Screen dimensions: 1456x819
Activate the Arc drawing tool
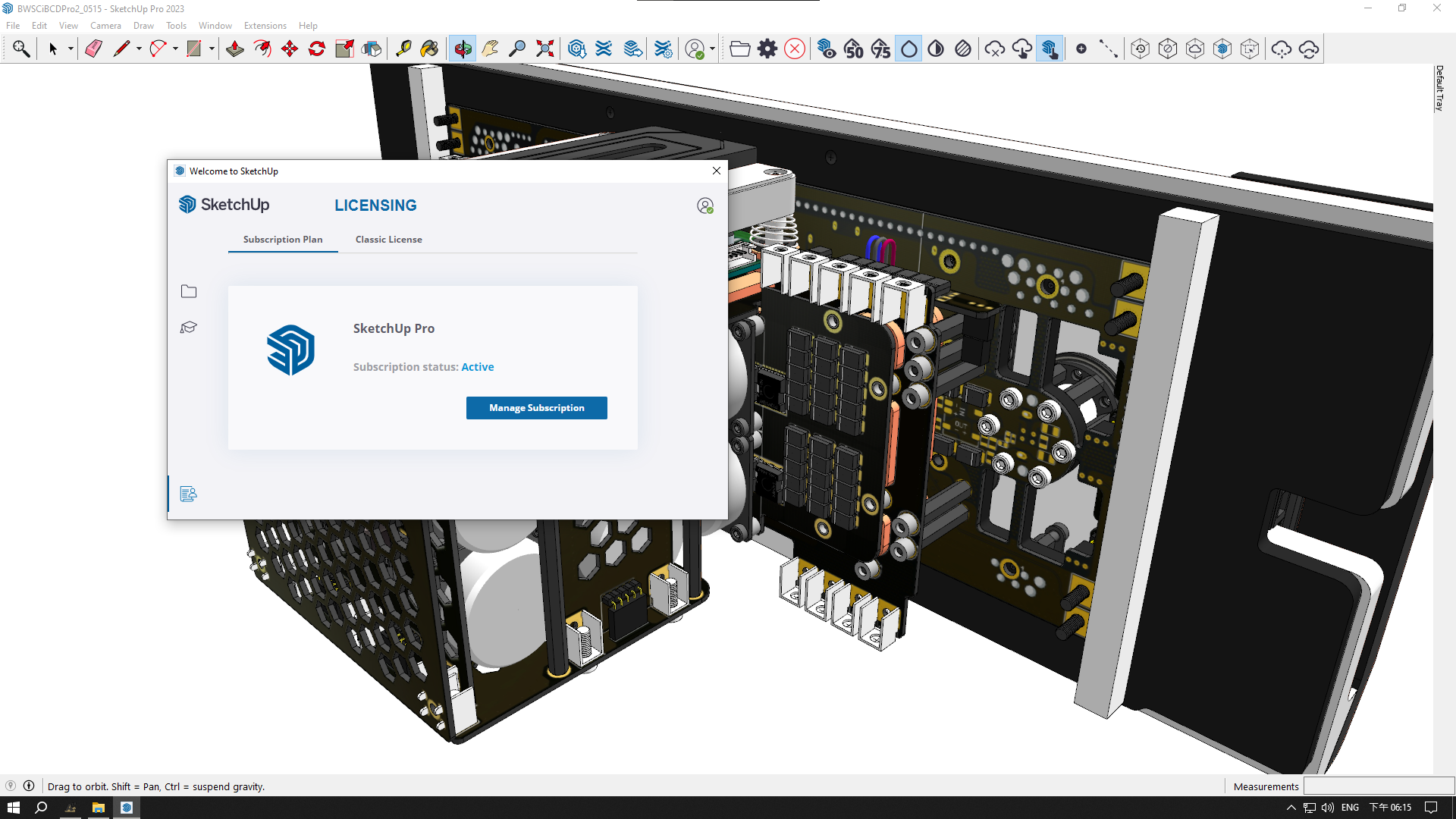(158, 49)
